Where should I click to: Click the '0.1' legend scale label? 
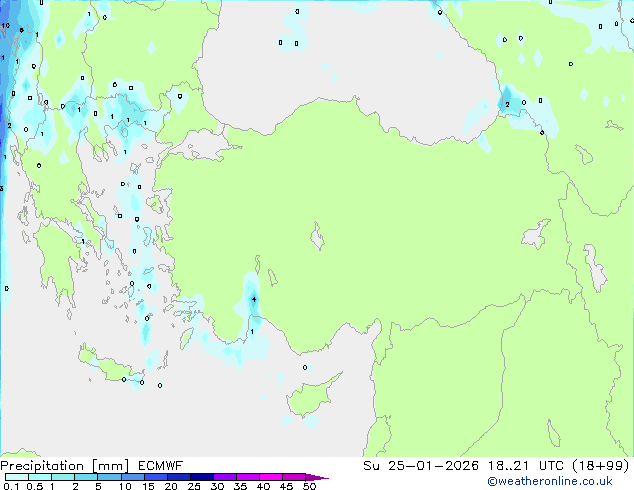coord(11,486)
